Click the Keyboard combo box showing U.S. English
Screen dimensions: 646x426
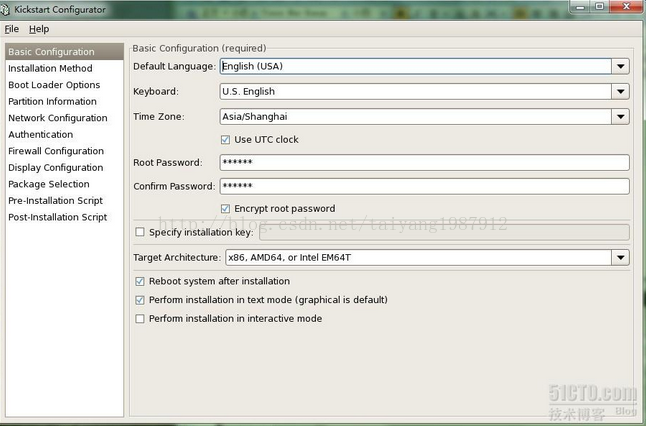pos(416,91)
